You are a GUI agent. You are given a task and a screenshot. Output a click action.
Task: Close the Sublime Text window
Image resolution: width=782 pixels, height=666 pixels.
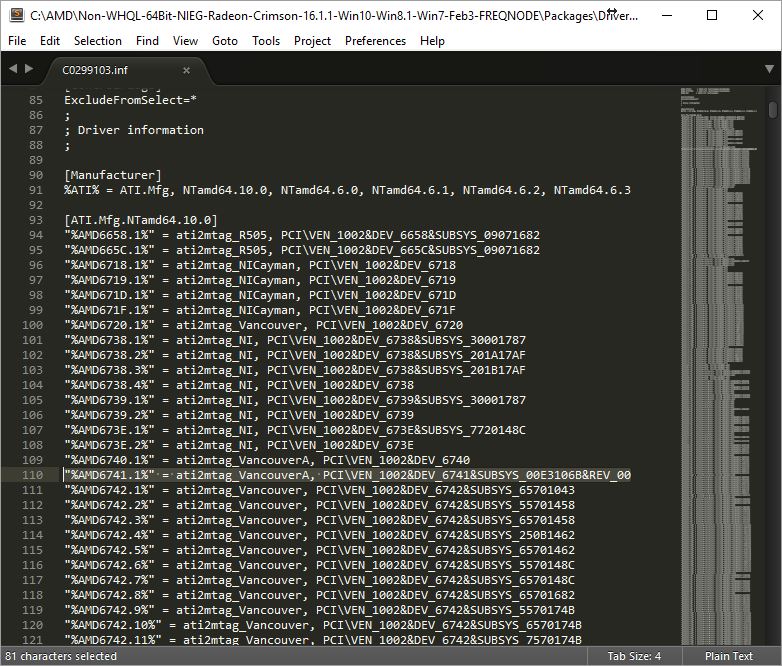coord(758,15)
